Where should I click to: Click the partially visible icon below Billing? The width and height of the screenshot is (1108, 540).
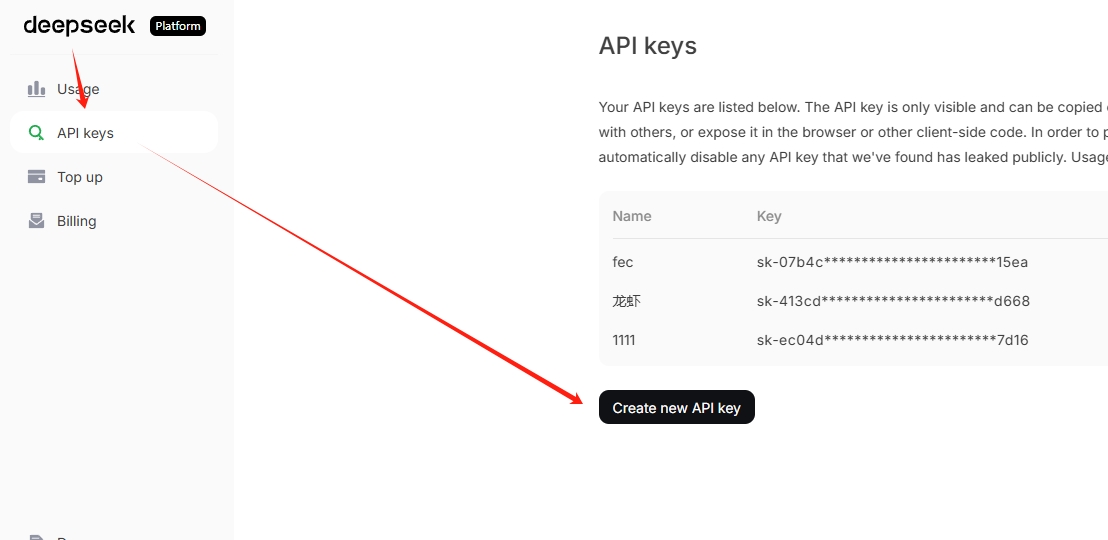pos(36,537)
